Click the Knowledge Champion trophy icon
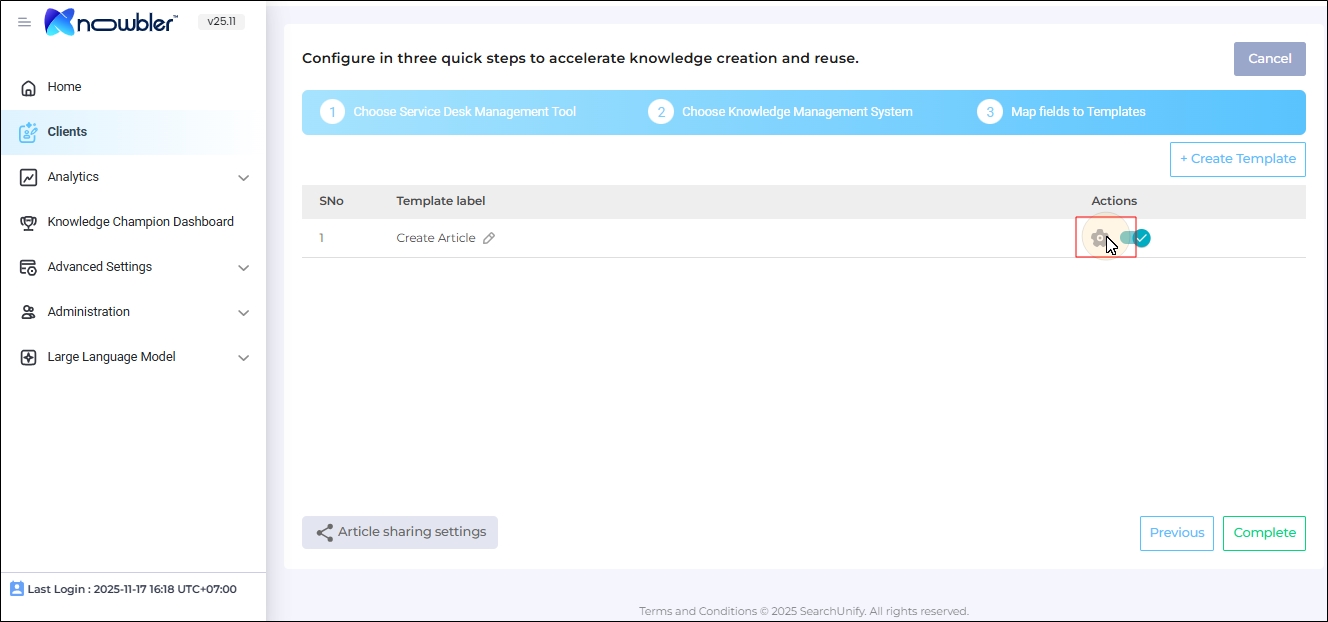Viewport: 1328px width, 622px height. [29, 222]
